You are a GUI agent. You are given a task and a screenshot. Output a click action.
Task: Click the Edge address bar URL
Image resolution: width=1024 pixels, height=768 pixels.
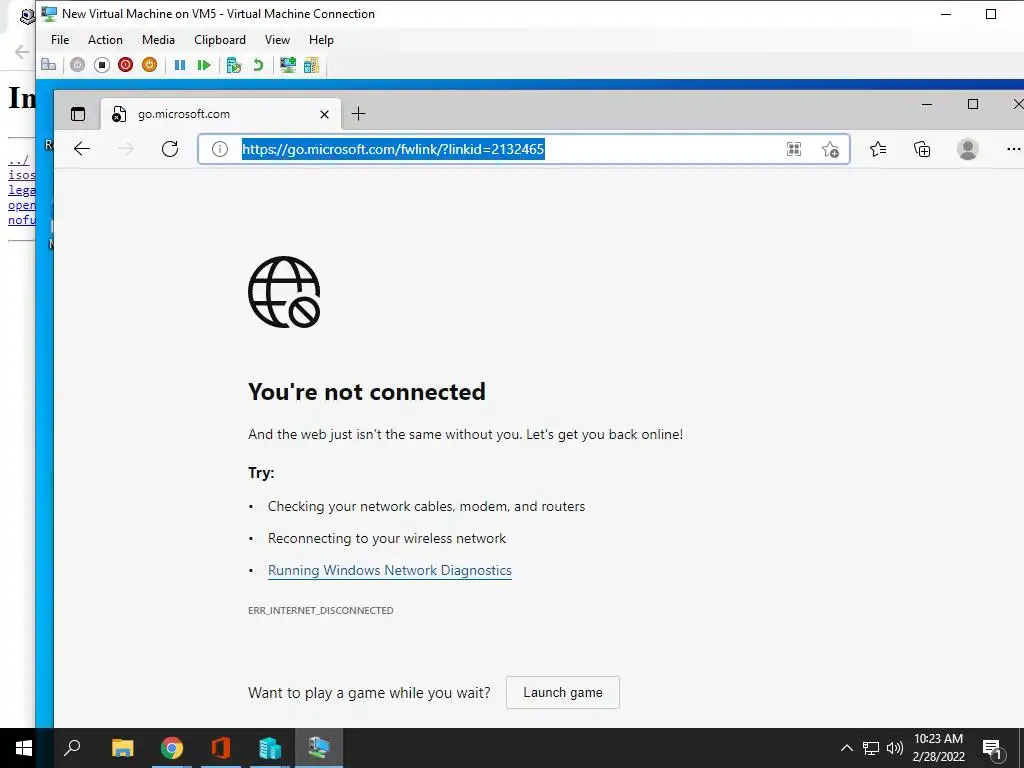[393, 149]
